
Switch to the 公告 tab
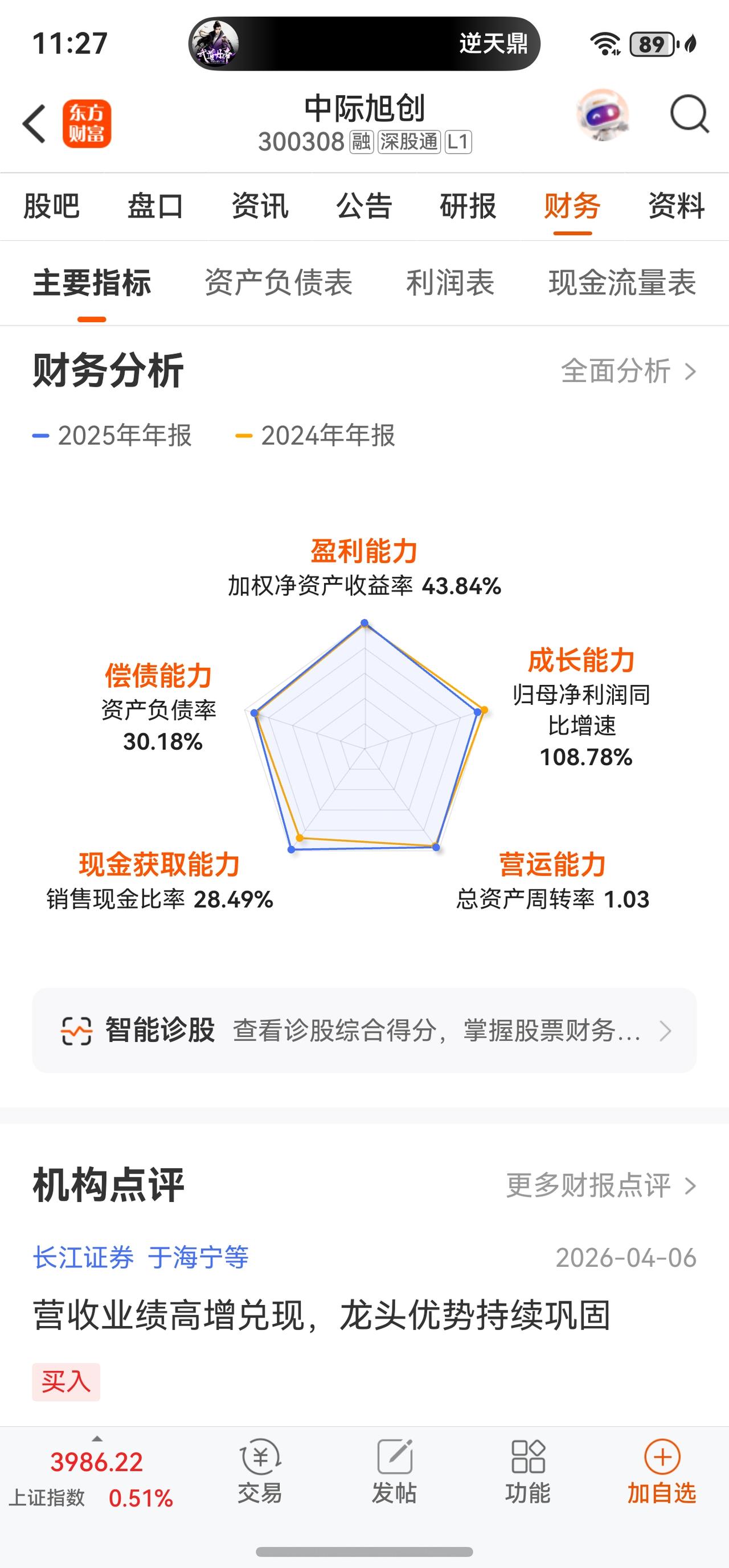[363, 206]
